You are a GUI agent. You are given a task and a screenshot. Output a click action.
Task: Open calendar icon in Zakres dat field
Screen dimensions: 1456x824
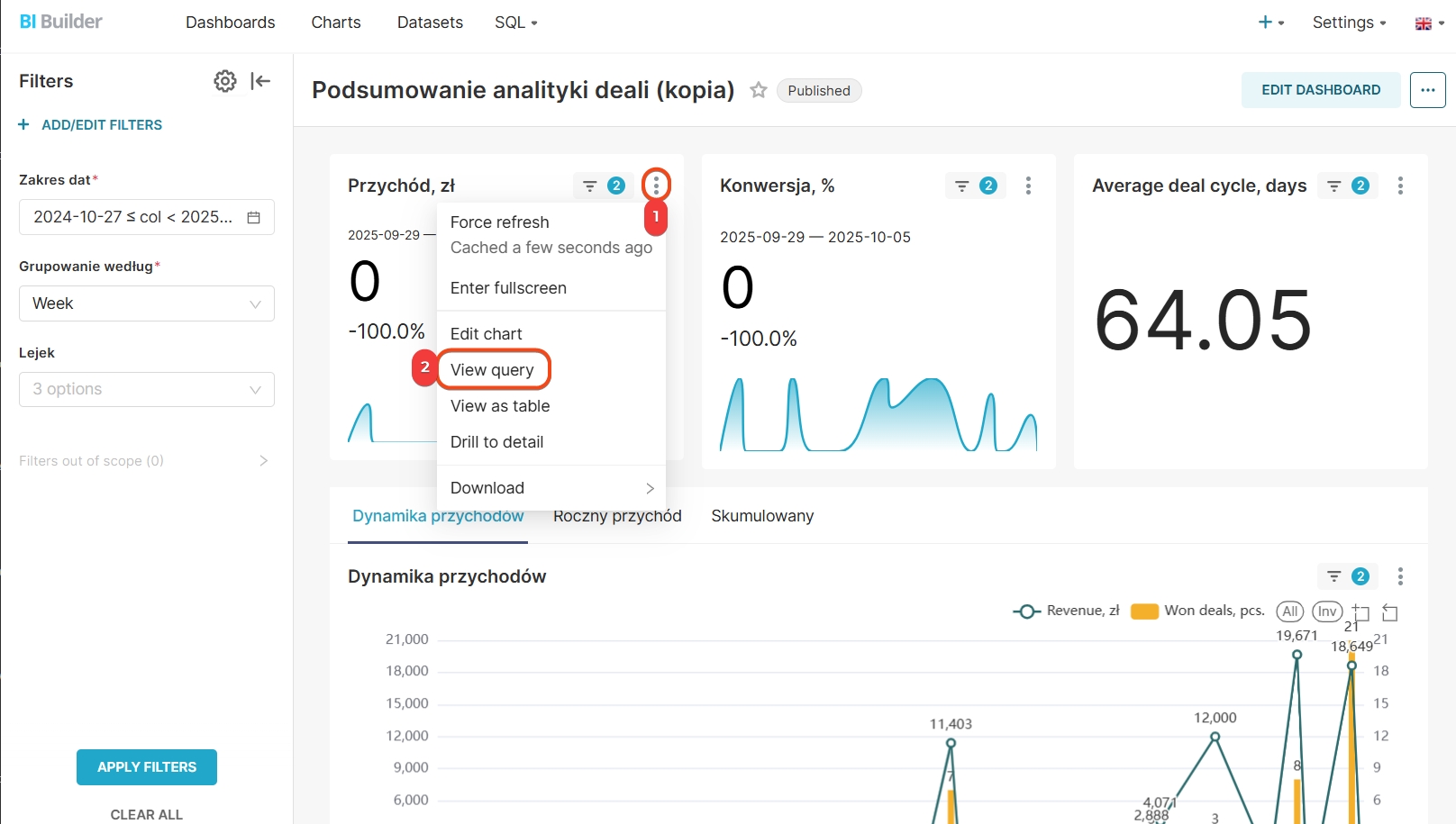pos(254,217)
